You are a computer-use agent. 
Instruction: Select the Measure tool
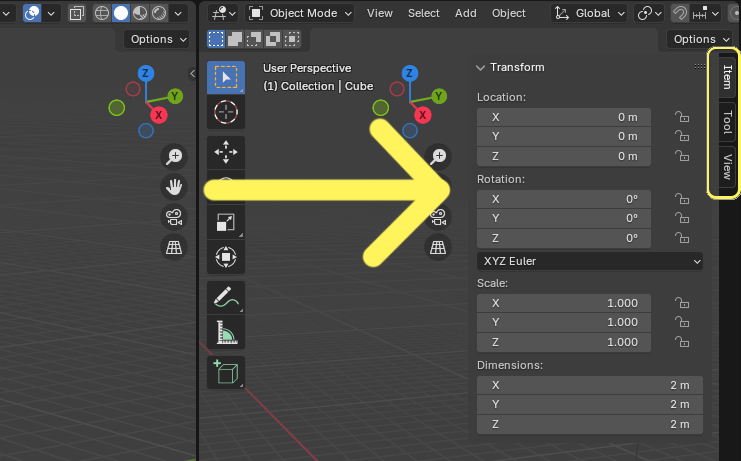click(x=226, y=333)
